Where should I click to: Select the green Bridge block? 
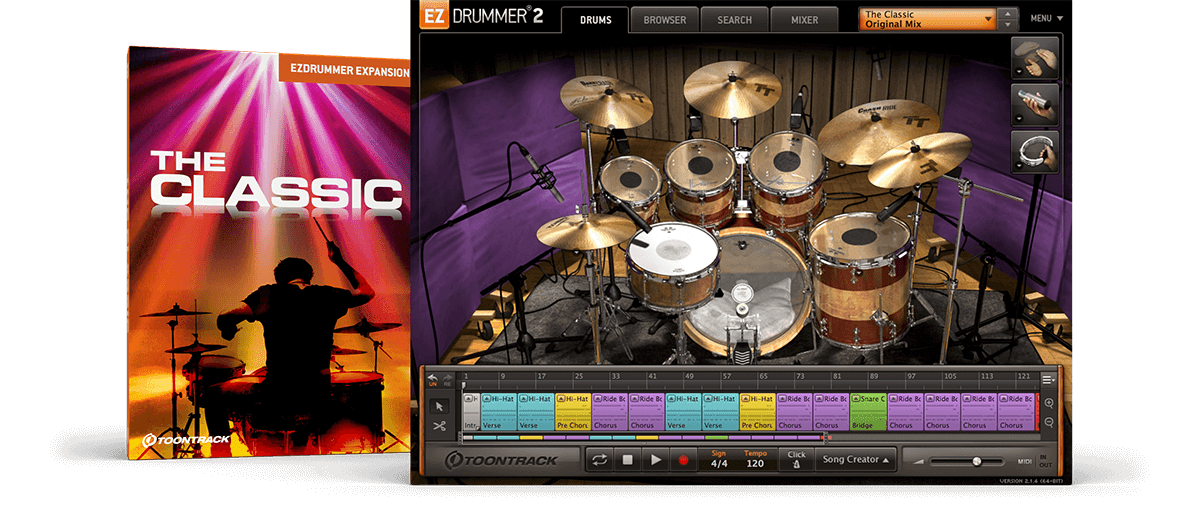click(x=867, y=411)
